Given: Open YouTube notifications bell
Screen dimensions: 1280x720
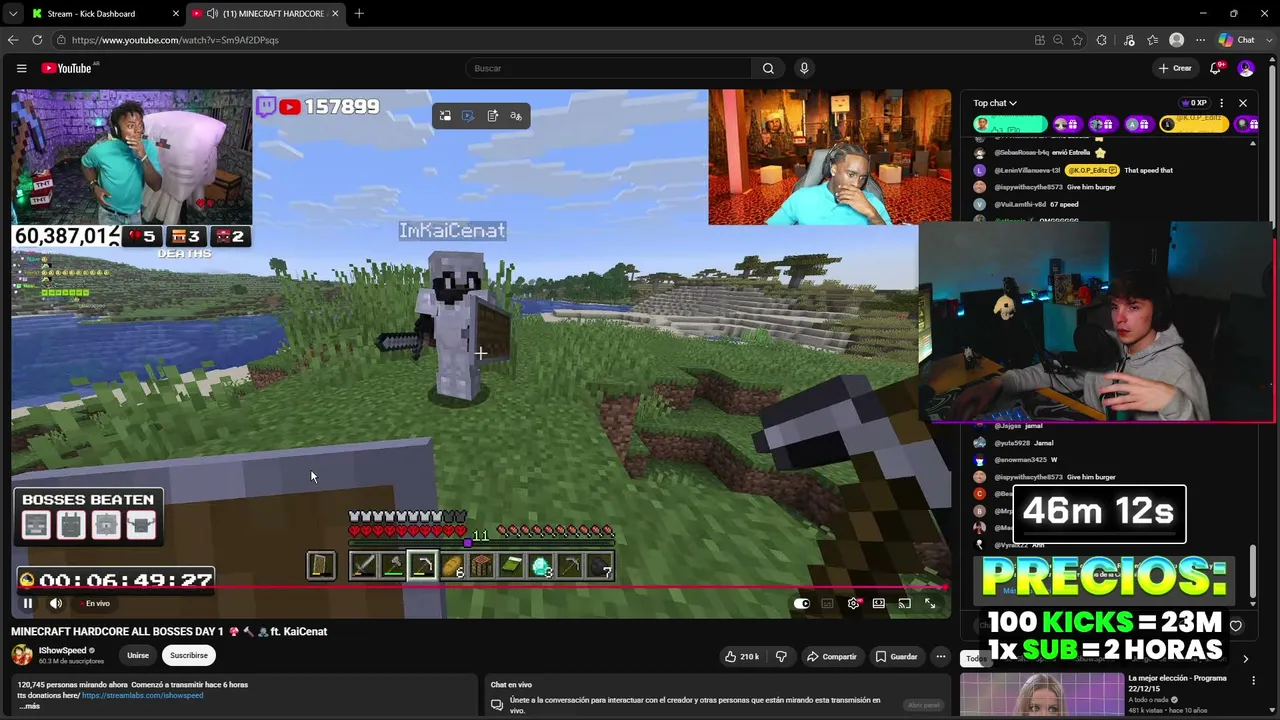Looking at the screenshot, I should point(1215,68).
